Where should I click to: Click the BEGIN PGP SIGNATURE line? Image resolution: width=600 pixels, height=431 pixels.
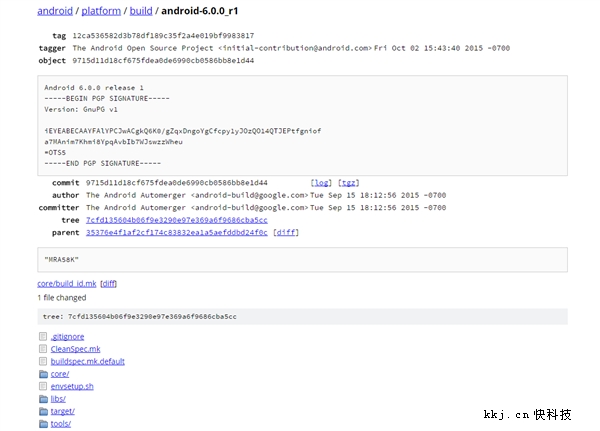[x=107, y=98]
